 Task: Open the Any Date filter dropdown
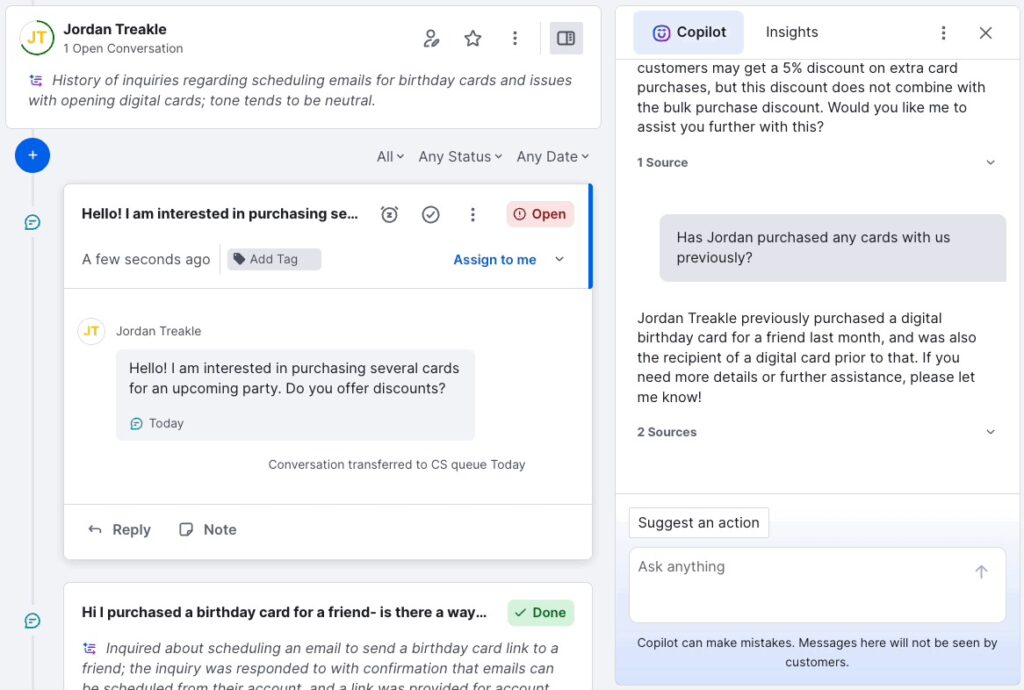[553, 157]
